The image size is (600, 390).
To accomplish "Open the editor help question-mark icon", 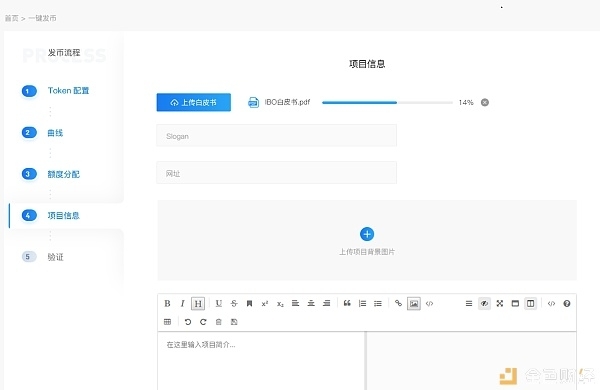I will coord(567,304).
